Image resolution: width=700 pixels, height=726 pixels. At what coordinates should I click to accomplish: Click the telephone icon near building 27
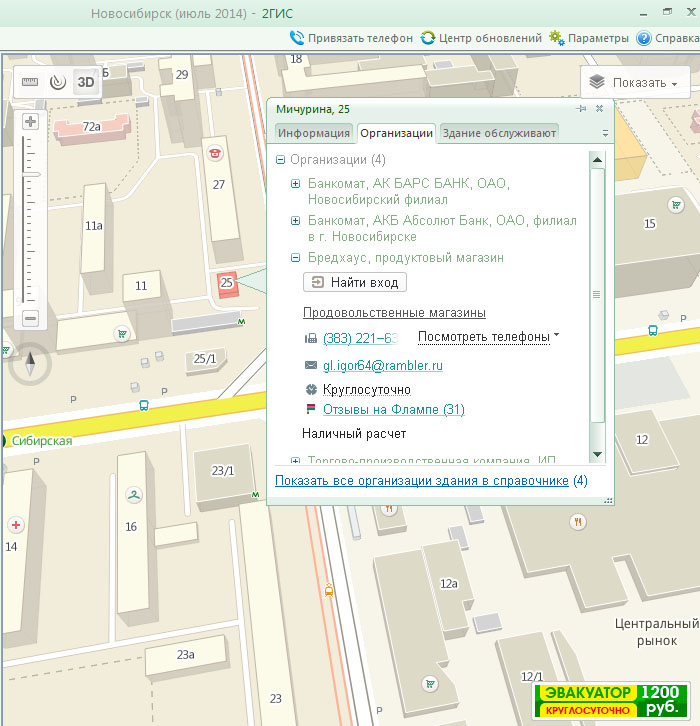point(215,153)
